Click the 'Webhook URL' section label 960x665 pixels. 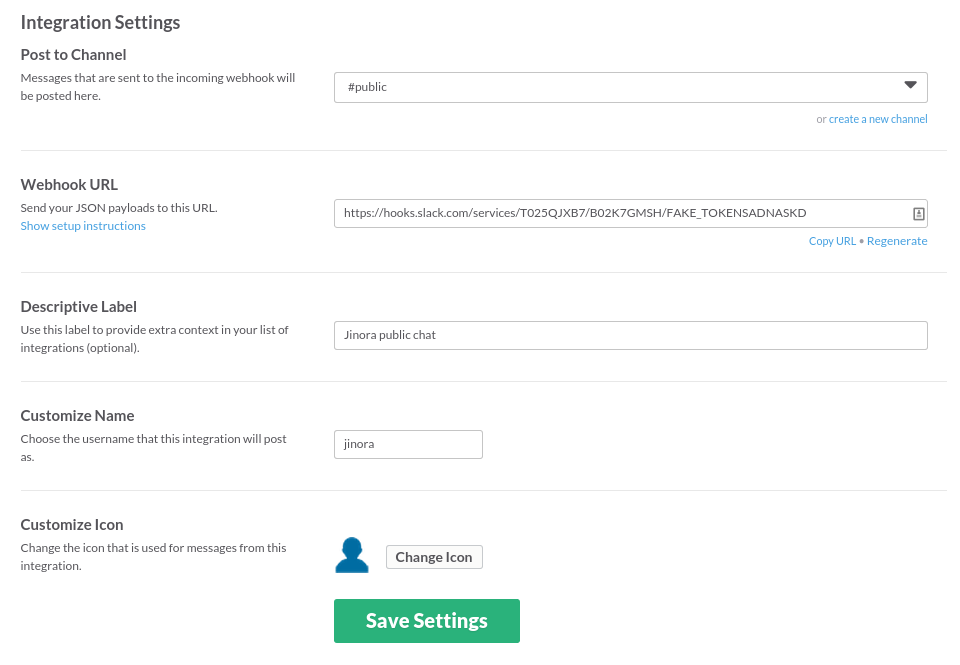69,184
